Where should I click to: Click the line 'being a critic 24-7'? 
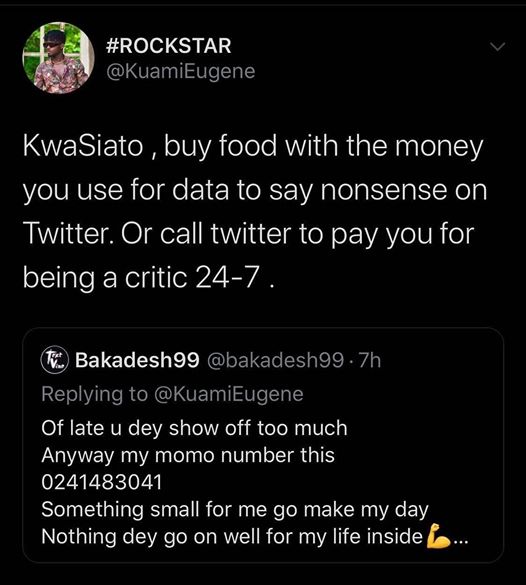pos(149,278)
